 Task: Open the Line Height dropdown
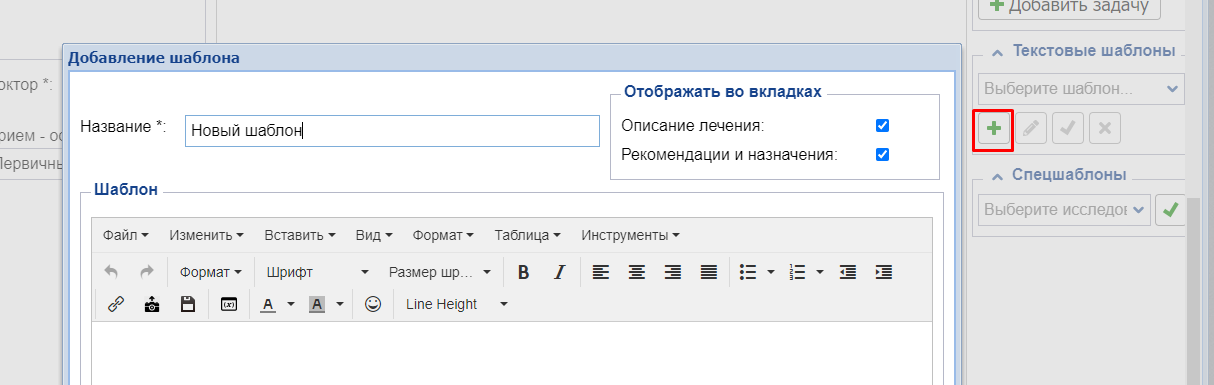coord(456,304)
